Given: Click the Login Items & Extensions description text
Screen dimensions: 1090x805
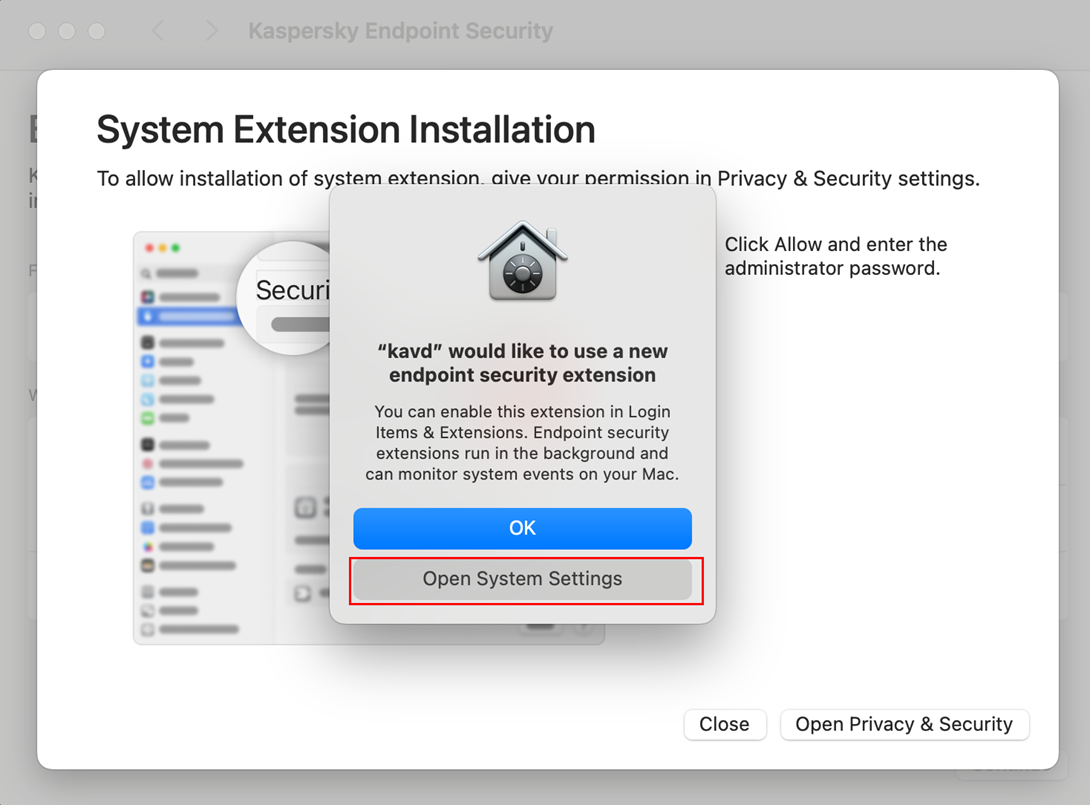Looking at the screenshot, I should 522,443.
